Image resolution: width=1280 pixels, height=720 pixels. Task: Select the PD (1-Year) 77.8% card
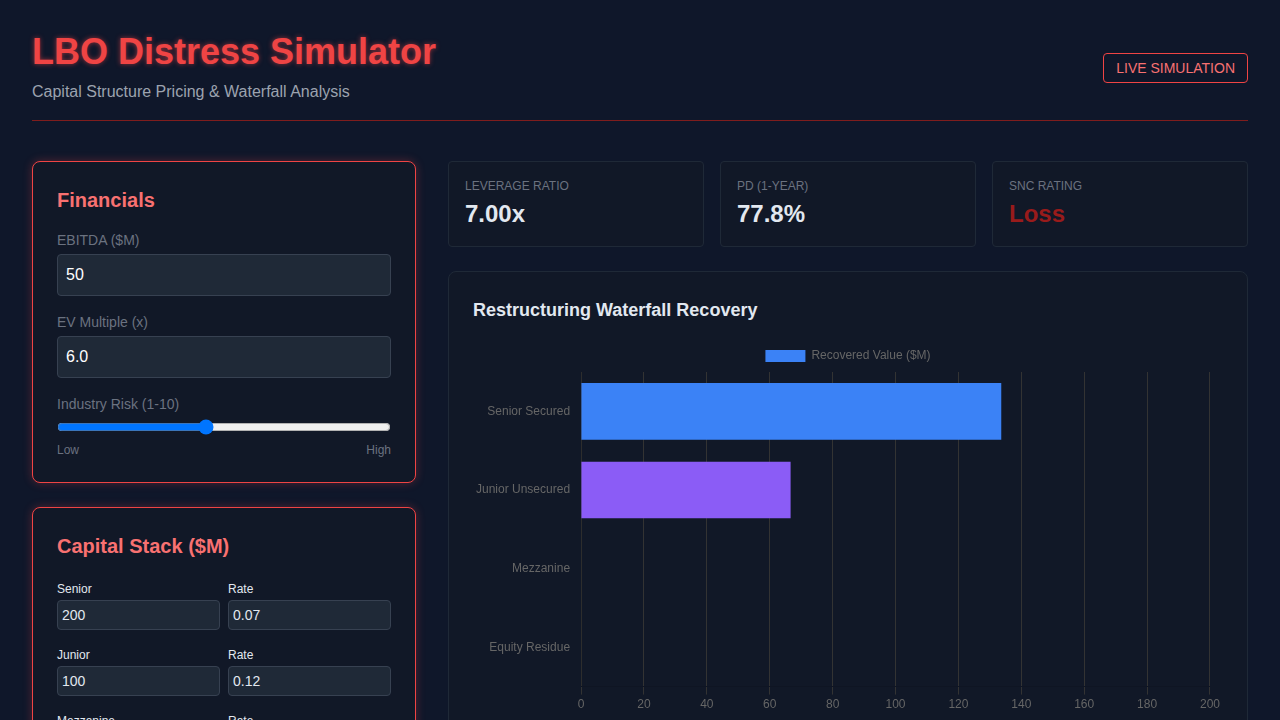[x=847, y=204]
